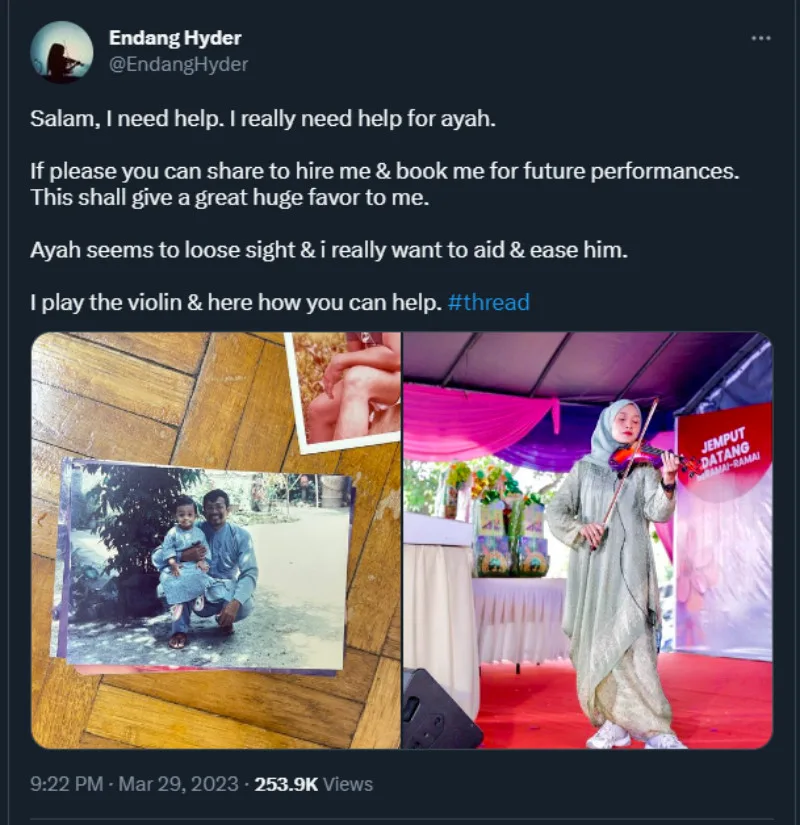Screen dimensions: 800x825
Task: Click the 9:22 PM timestamp
Action: click(66, 785)
